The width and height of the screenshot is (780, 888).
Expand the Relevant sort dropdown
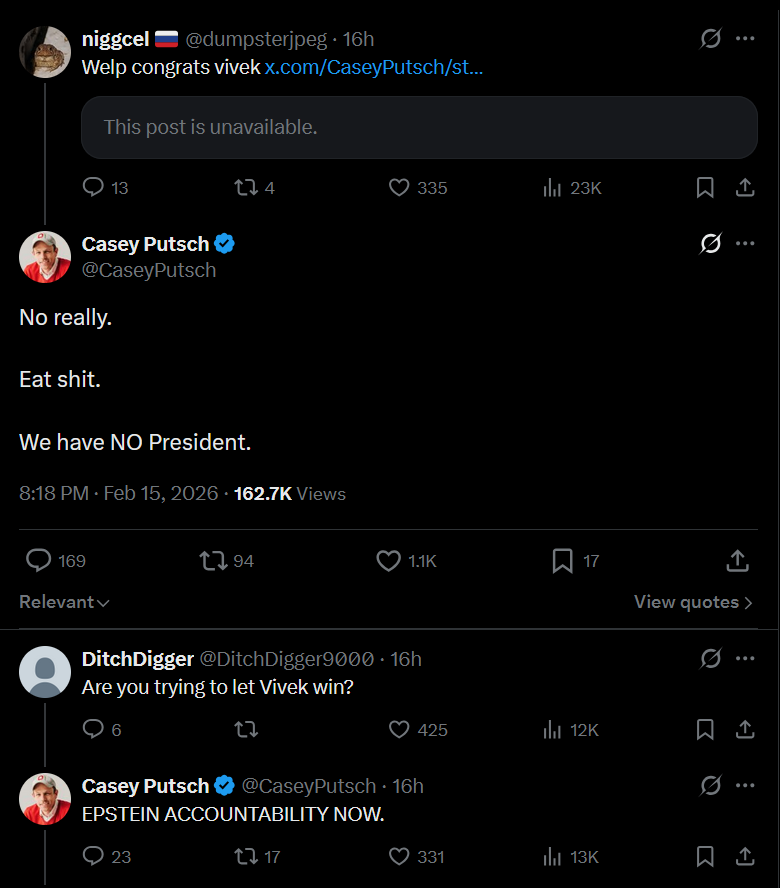(x=64, y=602)
